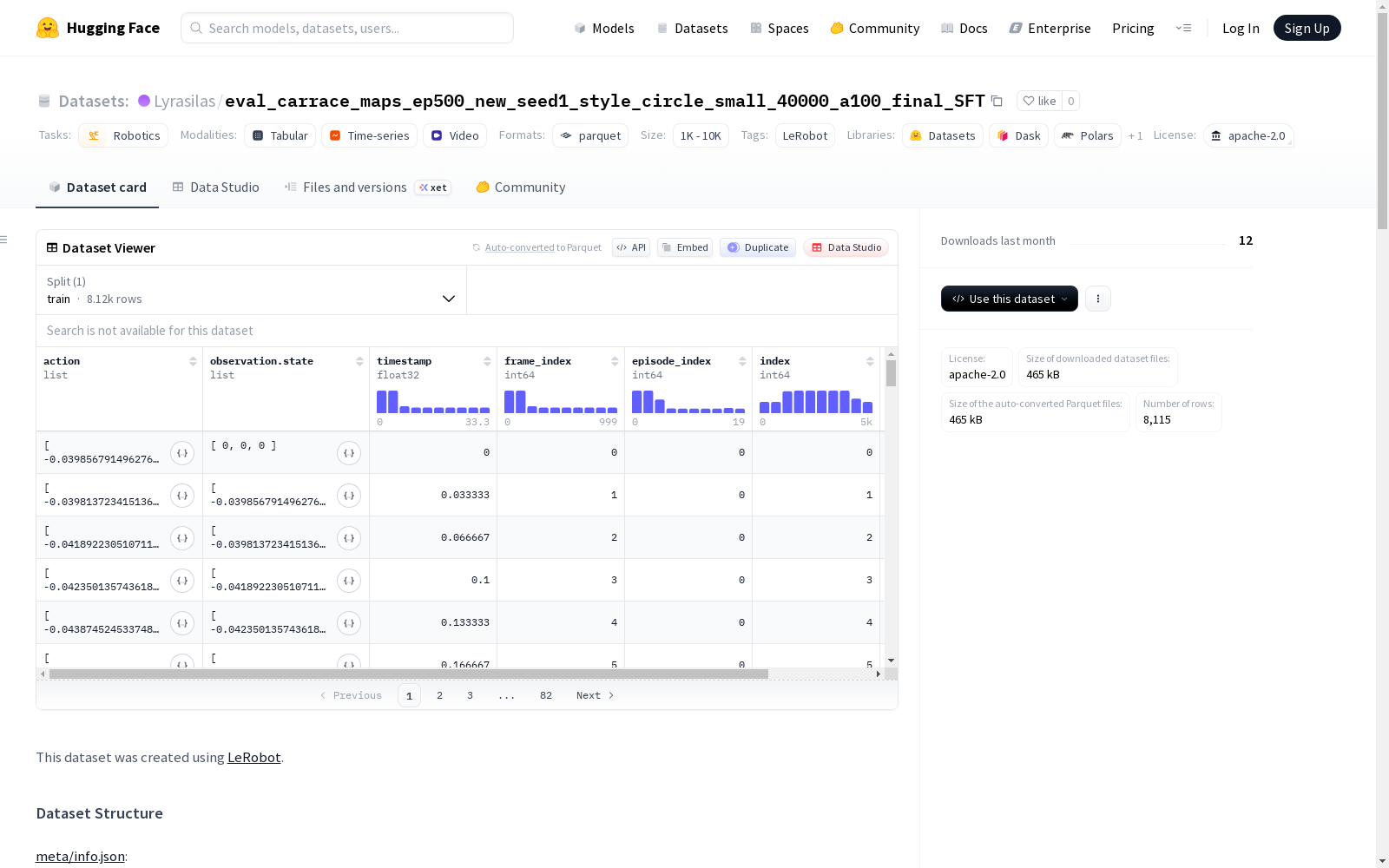
Task: Open Docs in the top navigation
Action: coord(964,28)
